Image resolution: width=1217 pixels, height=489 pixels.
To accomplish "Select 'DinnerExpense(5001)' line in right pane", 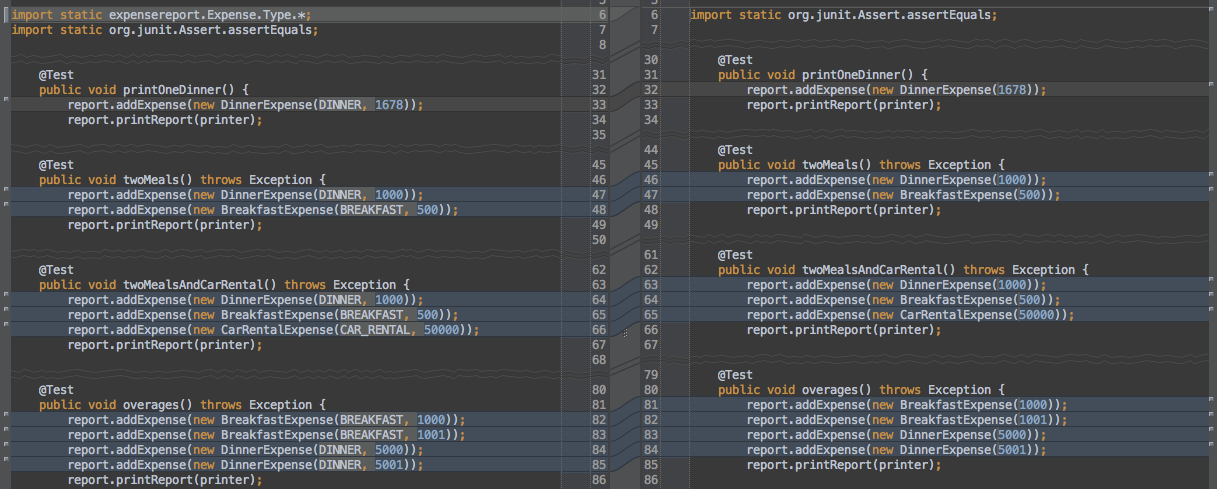I will pos(897,450).
